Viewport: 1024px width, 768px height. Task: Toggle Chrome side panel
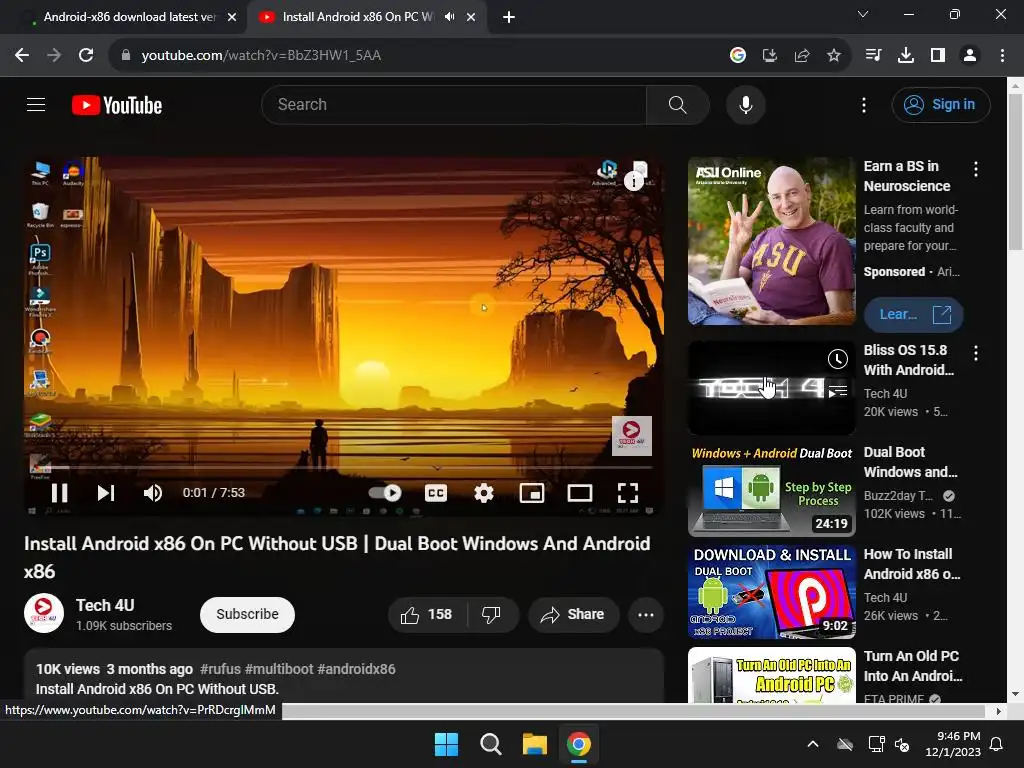click(x=938, y=56)
